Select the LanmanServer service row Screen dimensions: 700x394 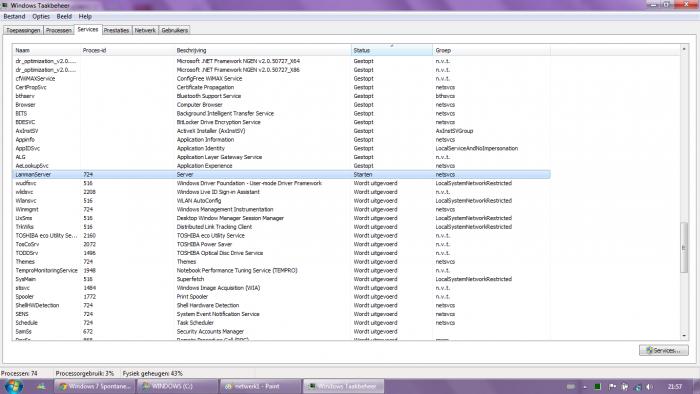pos(281,174)
